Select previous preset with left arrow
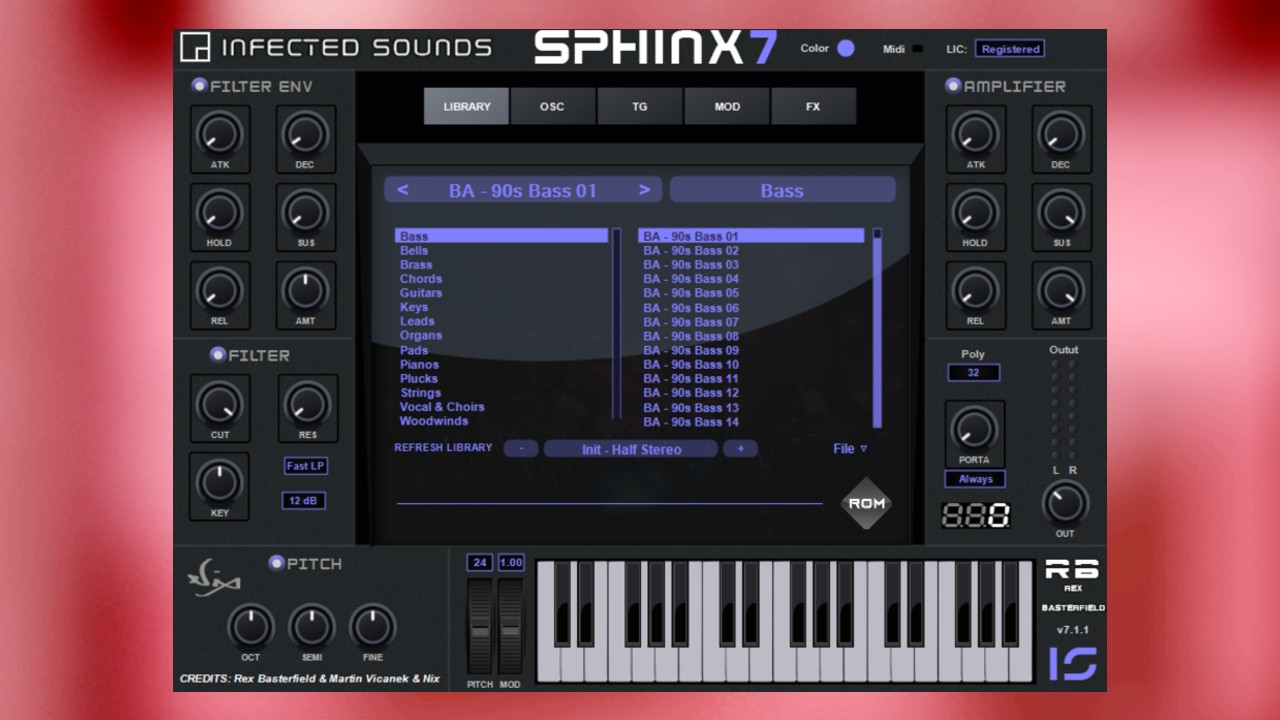 tap(402, 190)
